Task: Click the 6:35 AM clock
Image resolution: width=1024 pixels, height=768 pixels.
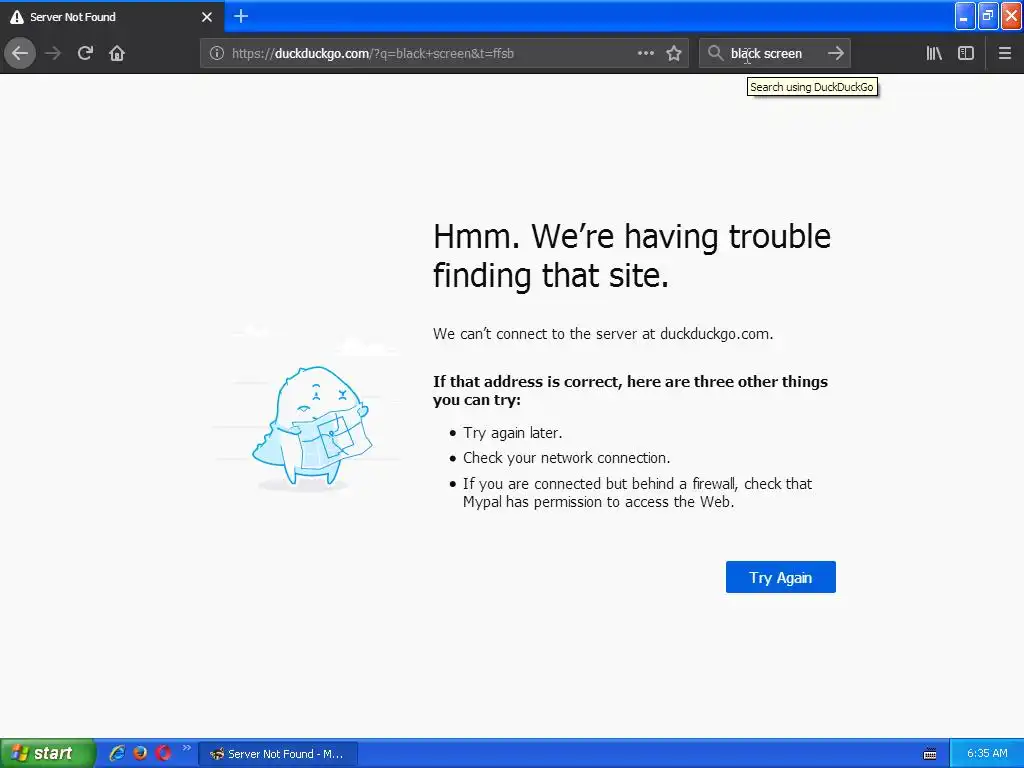Action: [x=987, y=753]
